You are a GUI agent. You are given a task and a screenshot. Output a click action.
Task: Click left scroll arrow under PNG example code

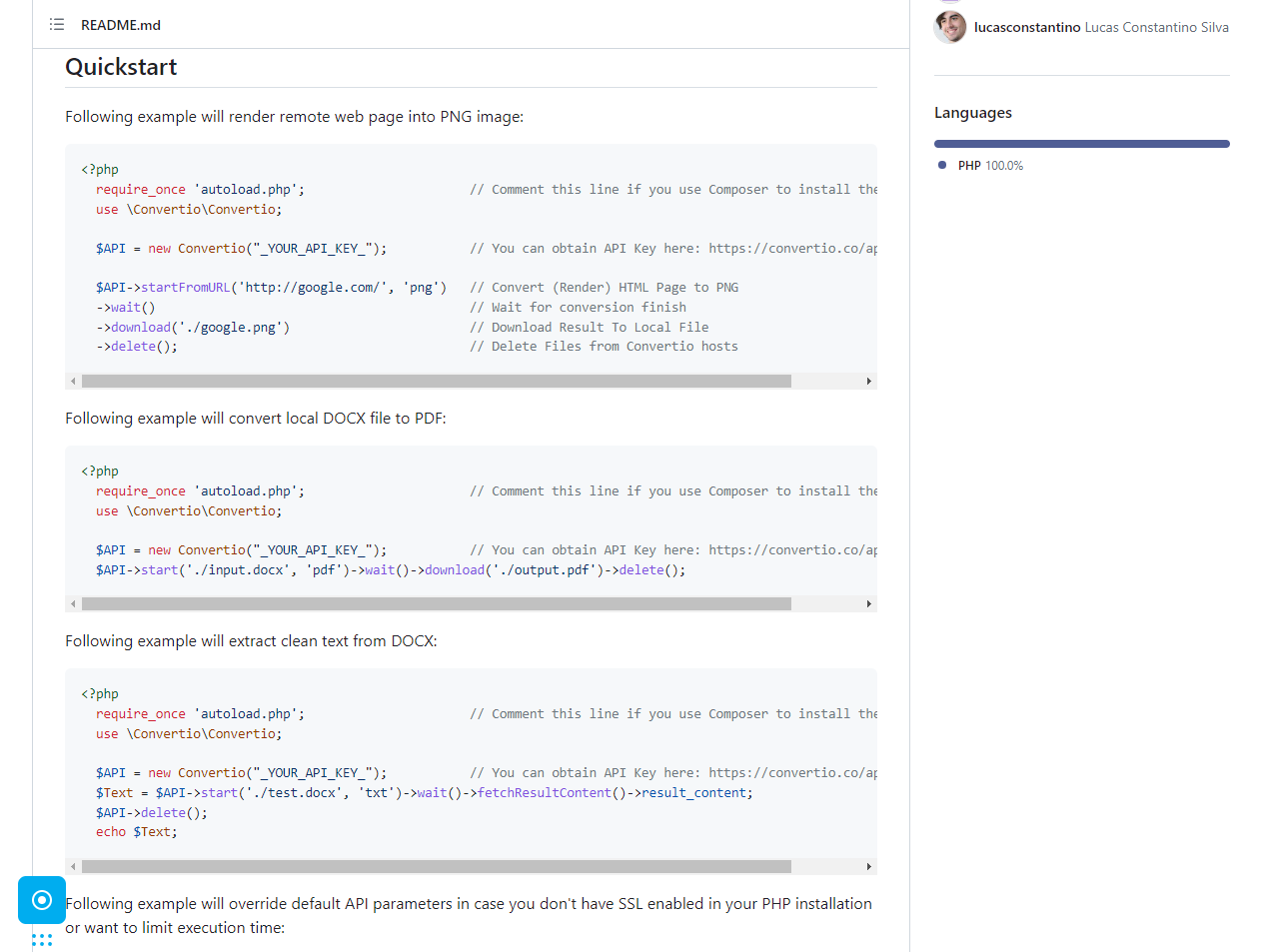(x=73, y=382)
